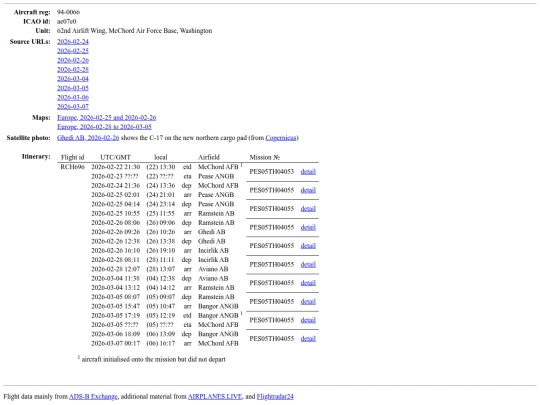Visit the Flightradar24 link
Screen dimensions: 540x405
coord(275,397)
